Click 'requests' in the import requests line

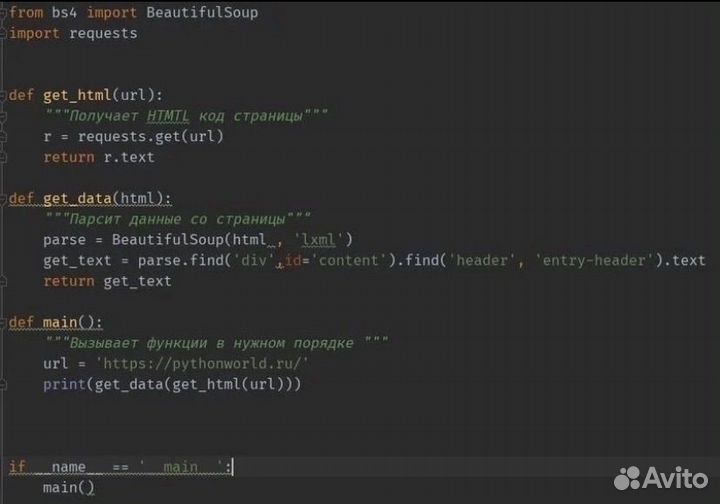point(103,34)
